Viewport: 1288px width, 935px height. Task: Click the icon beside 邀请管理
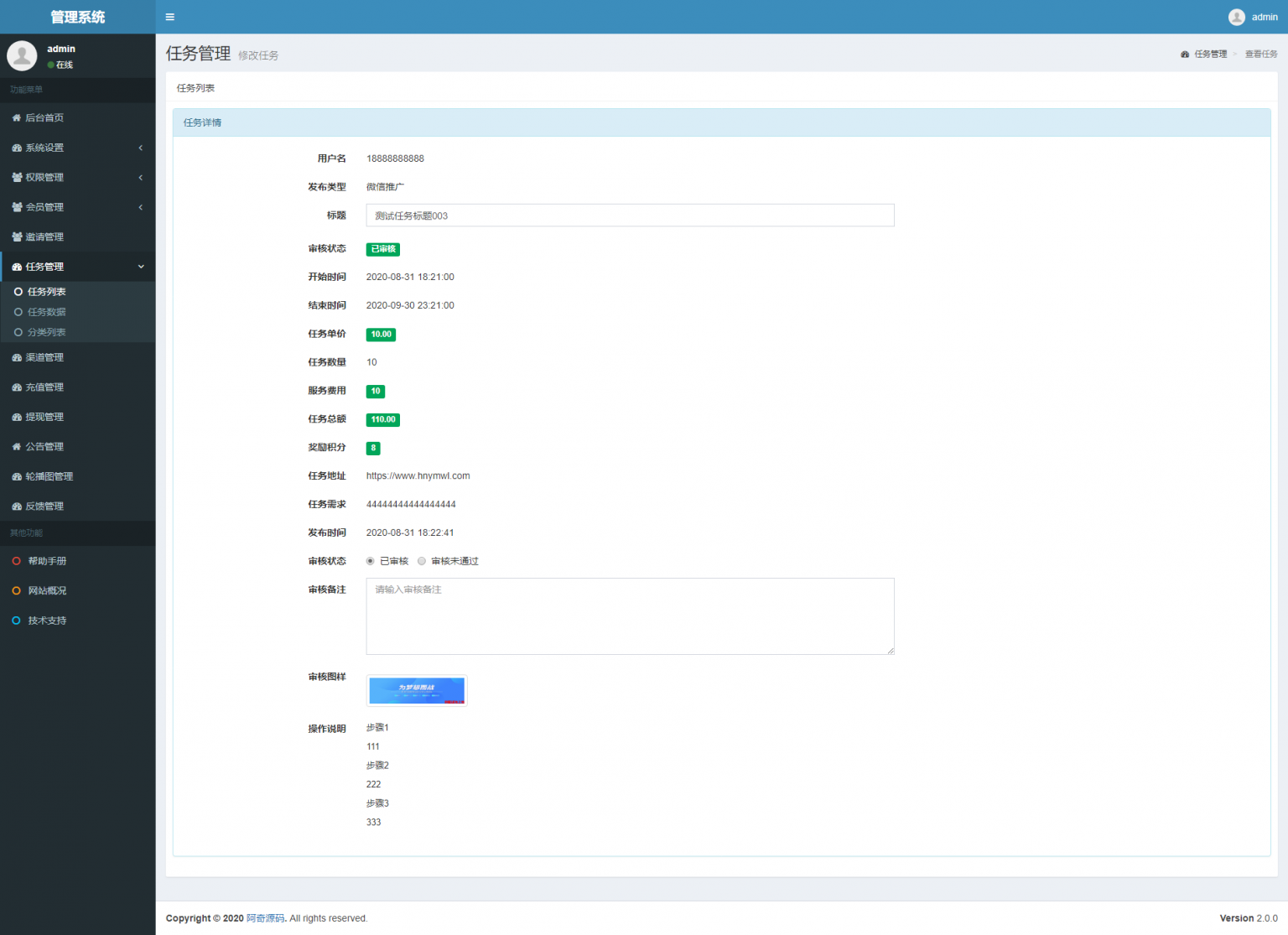tap(17, 237)
